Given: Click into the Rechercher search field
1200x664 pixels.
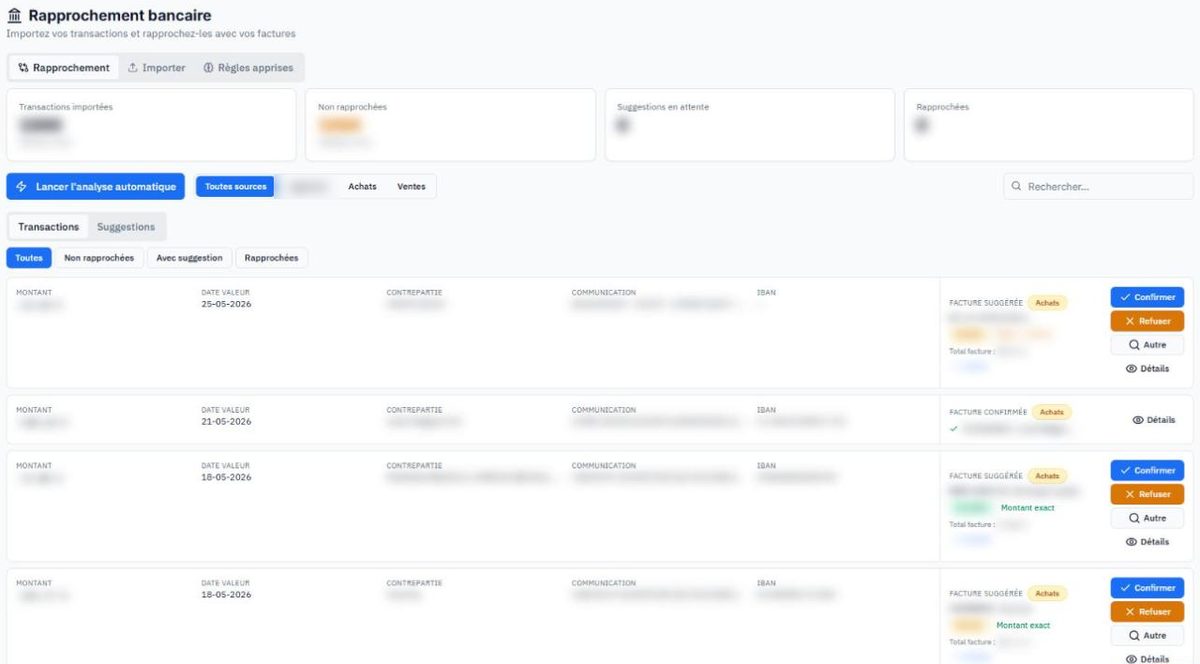Looking at the screenshot, I should pyautogui.click(x=1098, y=186).
